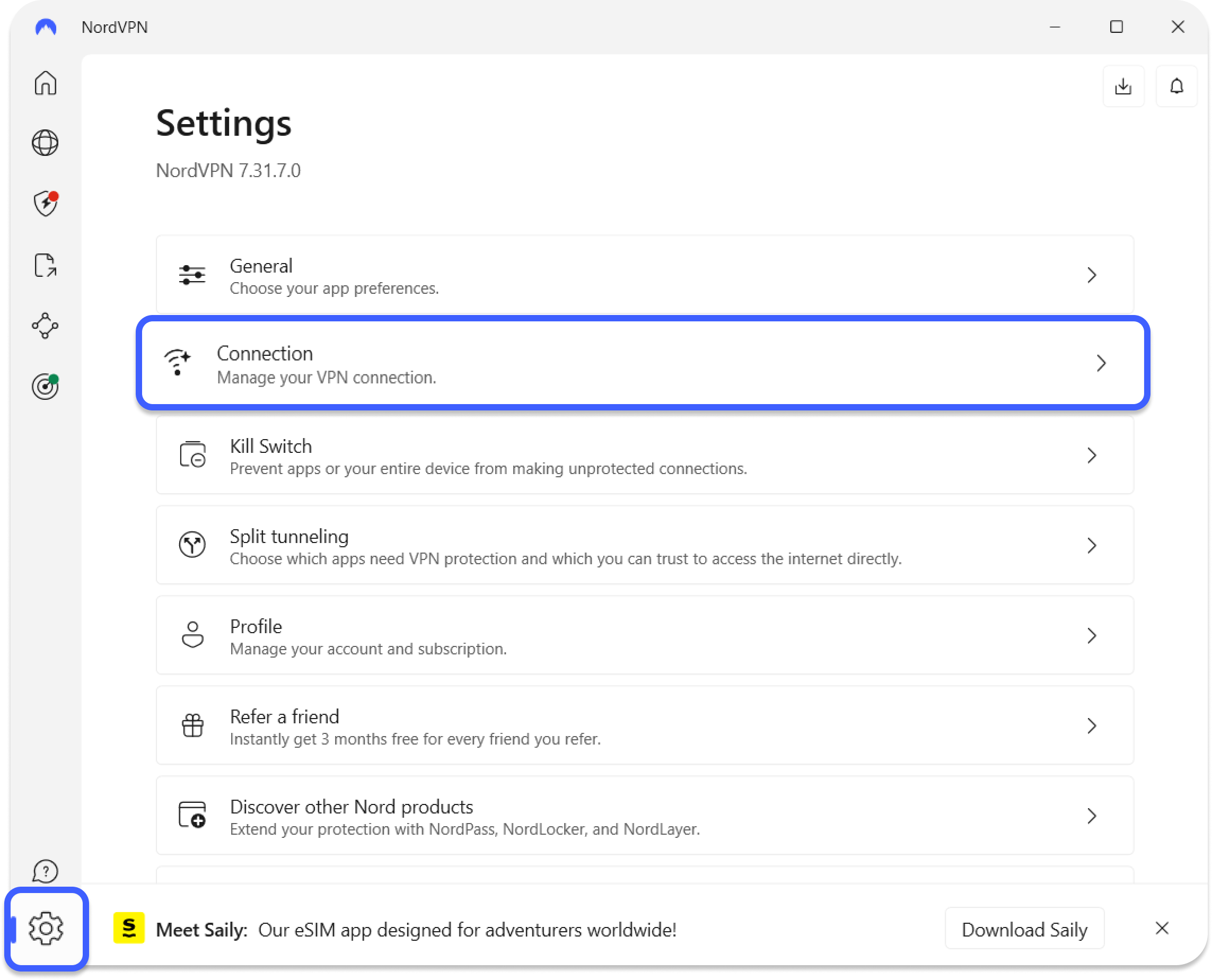Click the yellow Saily logo
Image resolution: width=1212 pixels, height=980 pixels.
129,928
